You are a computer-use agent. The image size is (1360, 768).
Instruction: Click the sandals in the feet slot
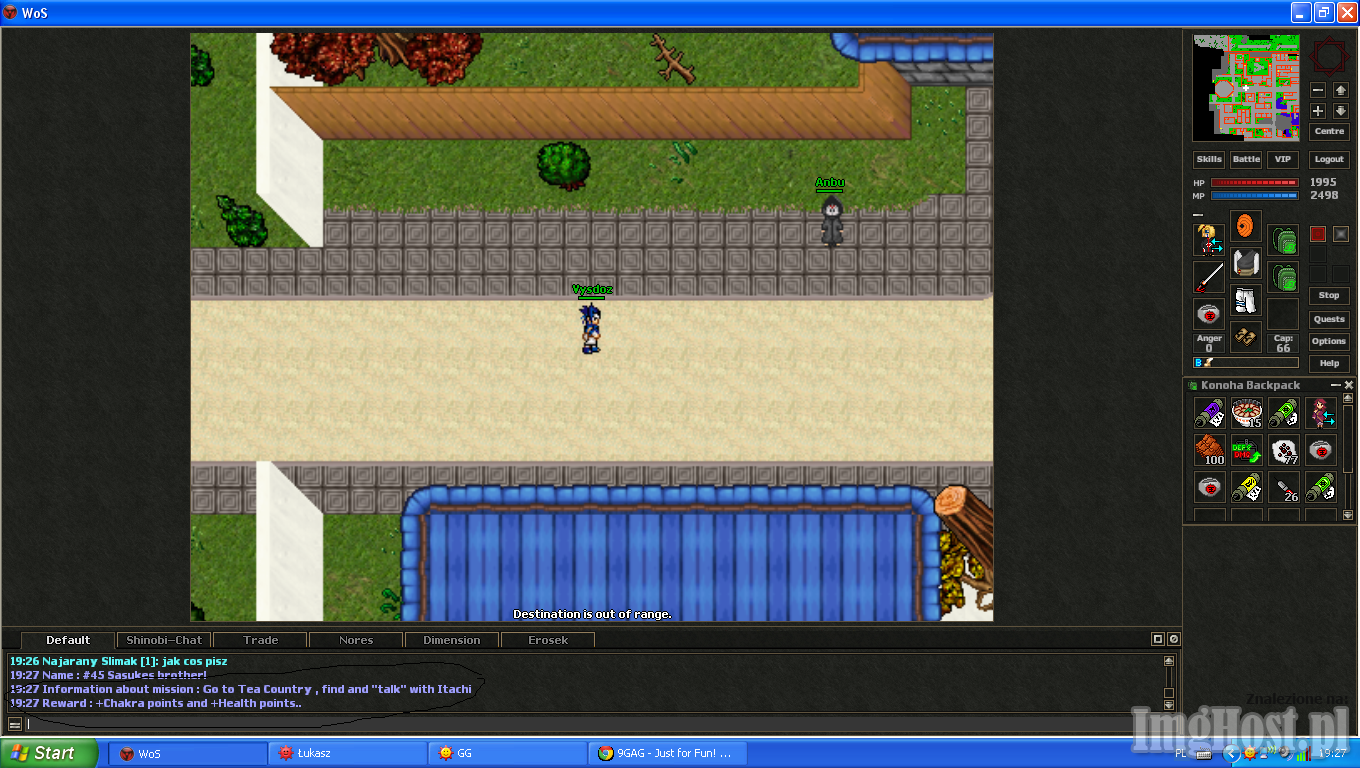coord(1245,337)
